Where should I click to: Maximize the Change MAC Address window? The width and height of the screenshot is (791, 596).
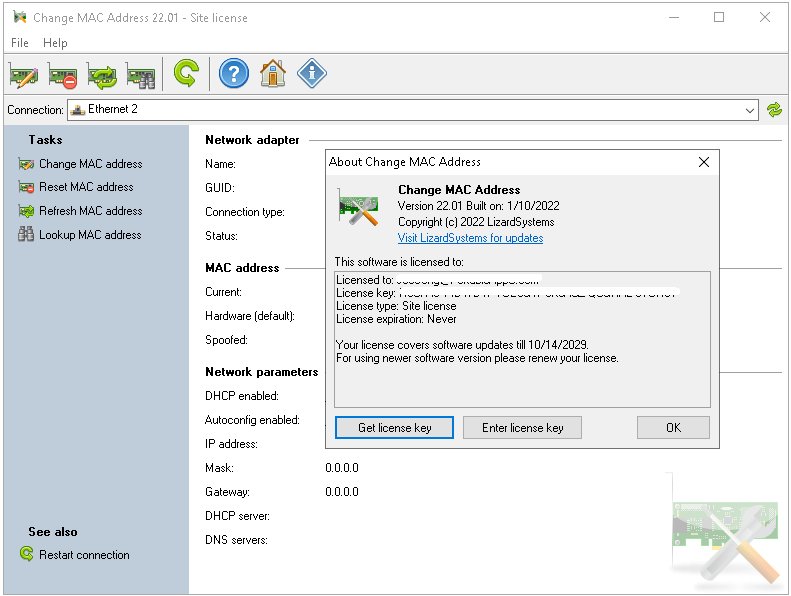point(719,17)
